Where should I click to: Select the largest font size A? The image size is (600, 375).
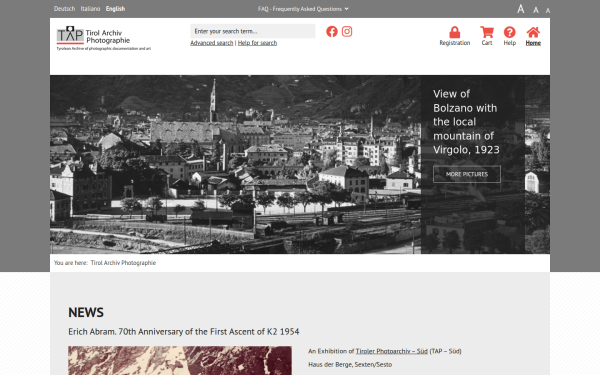(x=520, y=9)
